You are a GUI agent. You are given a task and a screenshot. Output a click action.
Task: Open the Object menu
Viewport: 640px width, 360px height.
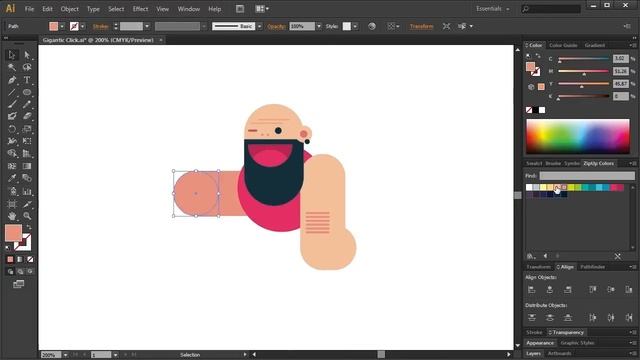point(70,9)
